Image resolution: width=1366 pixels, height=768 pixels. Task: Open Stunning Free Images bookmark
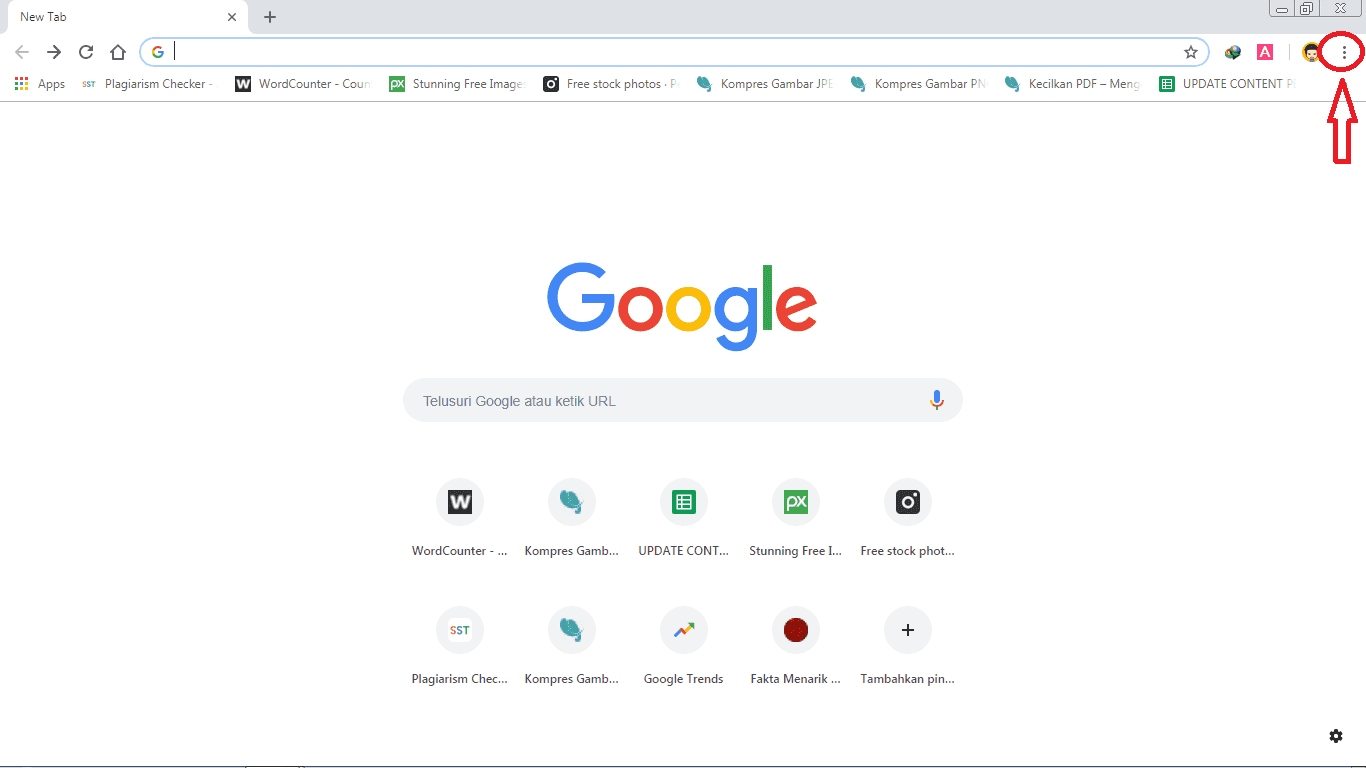pos(457,84)
